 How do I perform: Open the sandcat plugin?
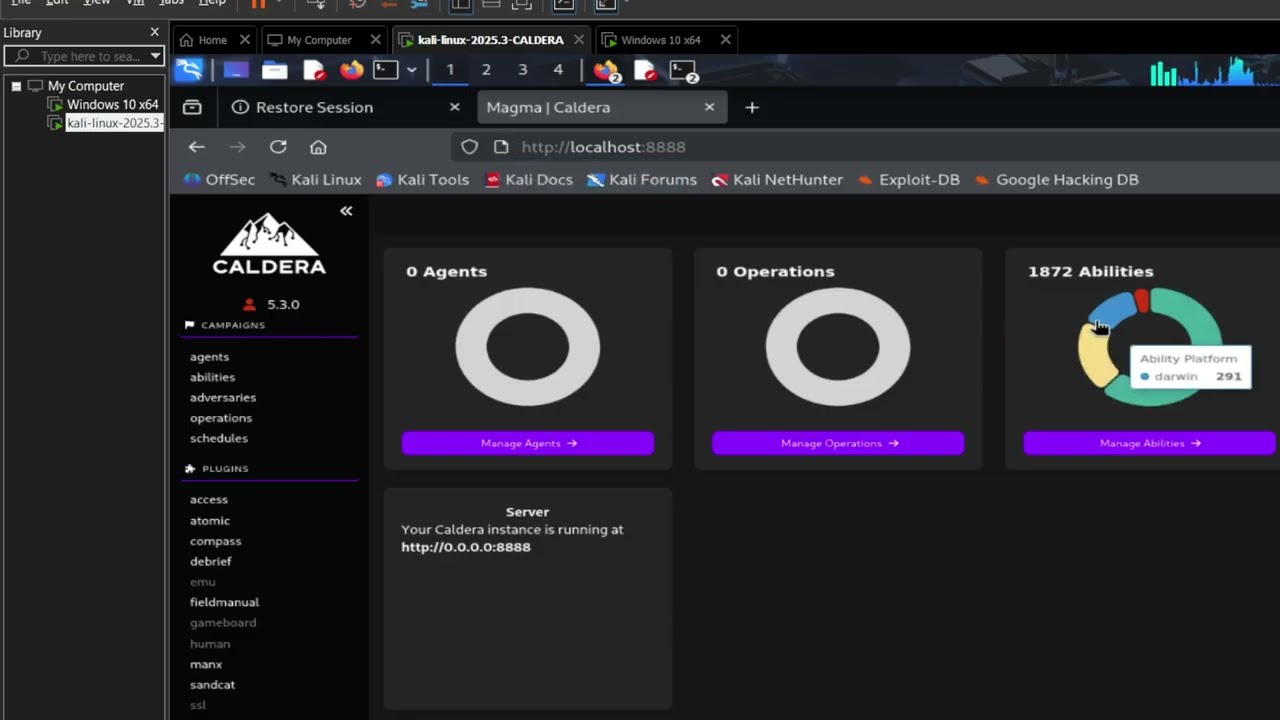tap(212, 685)
